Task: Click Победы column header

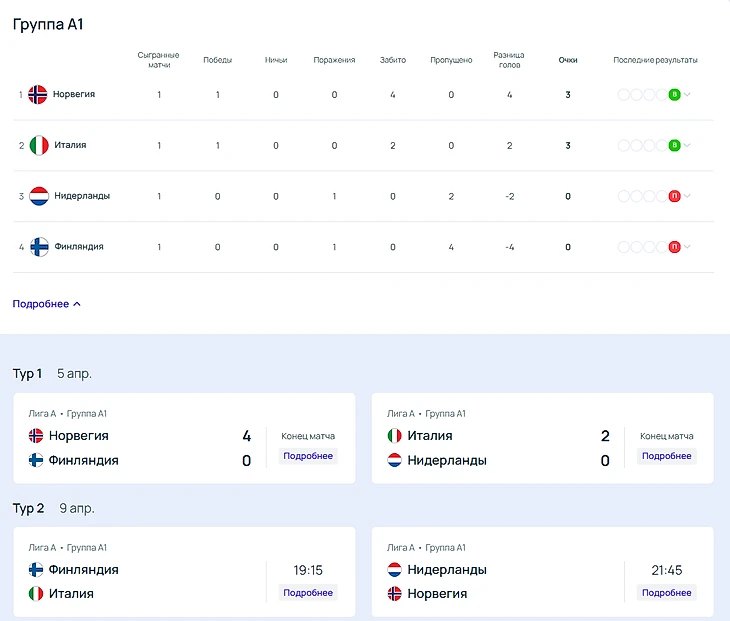Action: point(217,60)
